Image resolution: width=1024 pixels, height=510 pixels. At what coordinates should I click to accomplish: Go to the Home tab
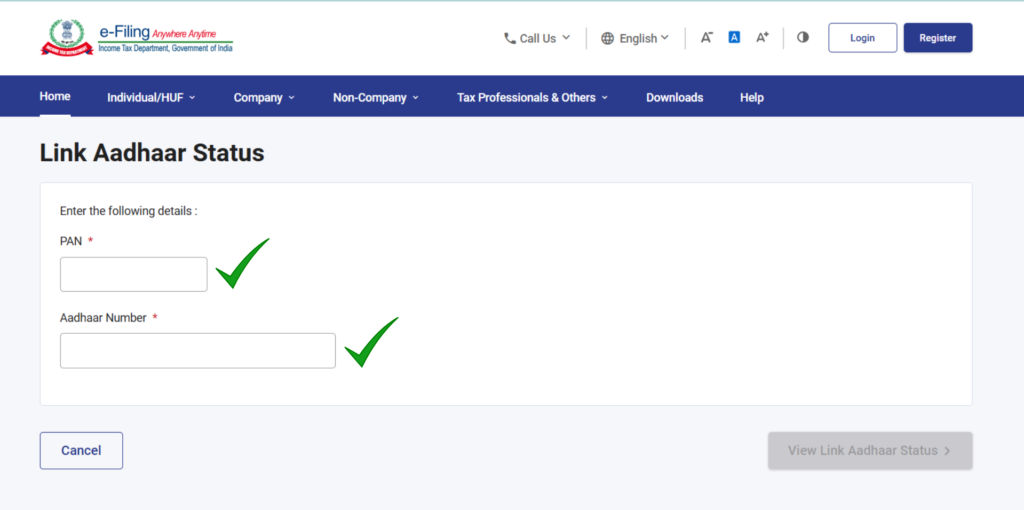55,97
